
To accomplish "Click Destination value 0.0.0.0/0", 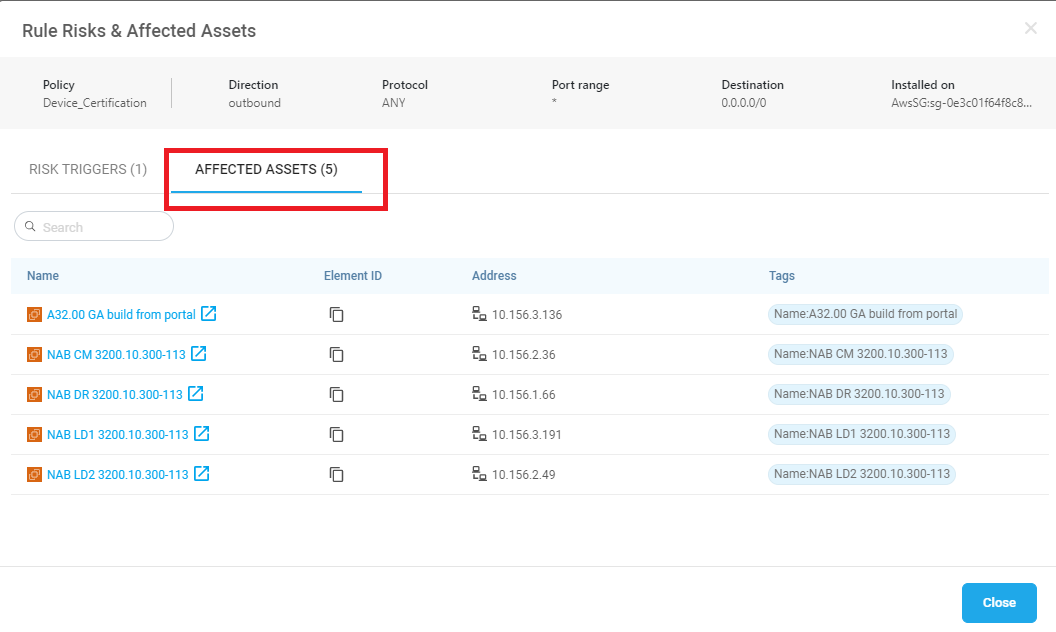I will (744, 102).
